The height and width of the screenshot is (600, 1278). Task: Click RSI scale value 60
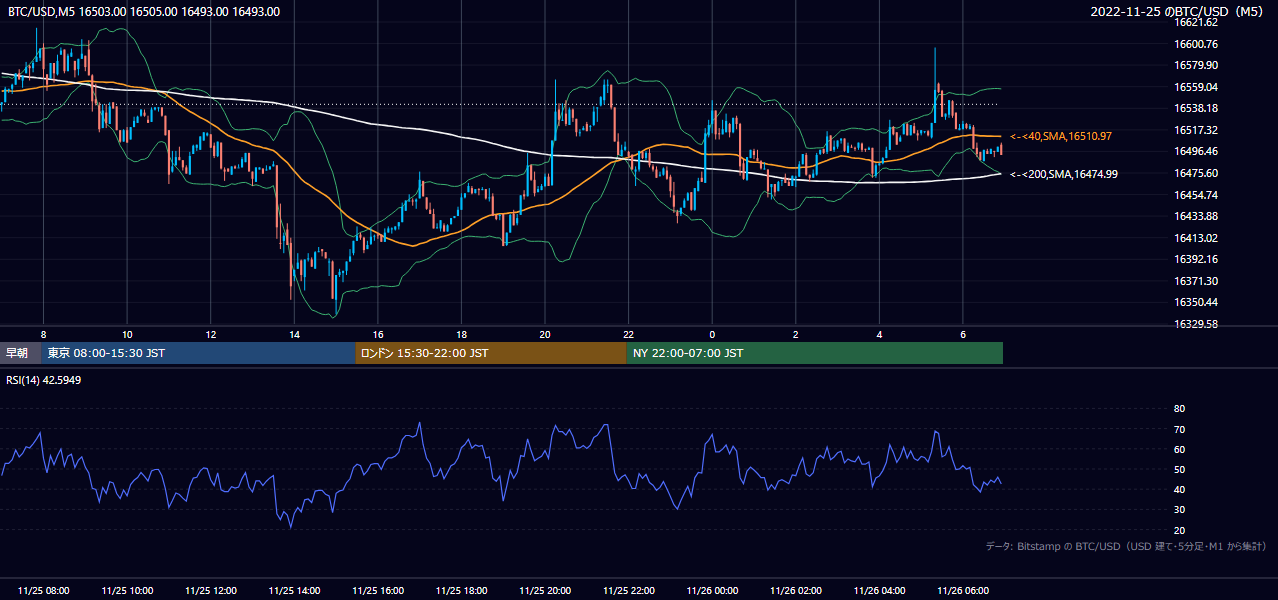pyautogui.click(x=1179, y=449)
